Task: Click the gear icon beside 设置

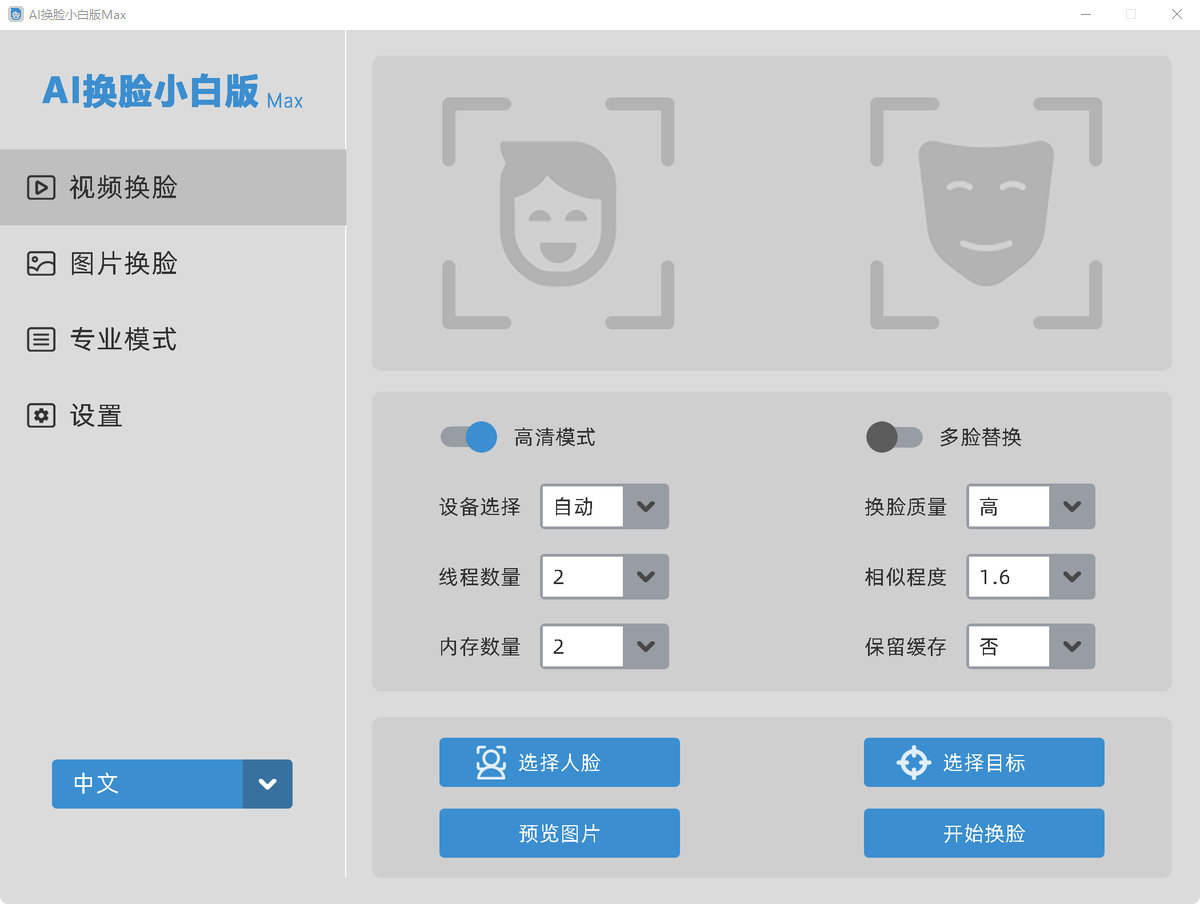Action: (41, 416)
